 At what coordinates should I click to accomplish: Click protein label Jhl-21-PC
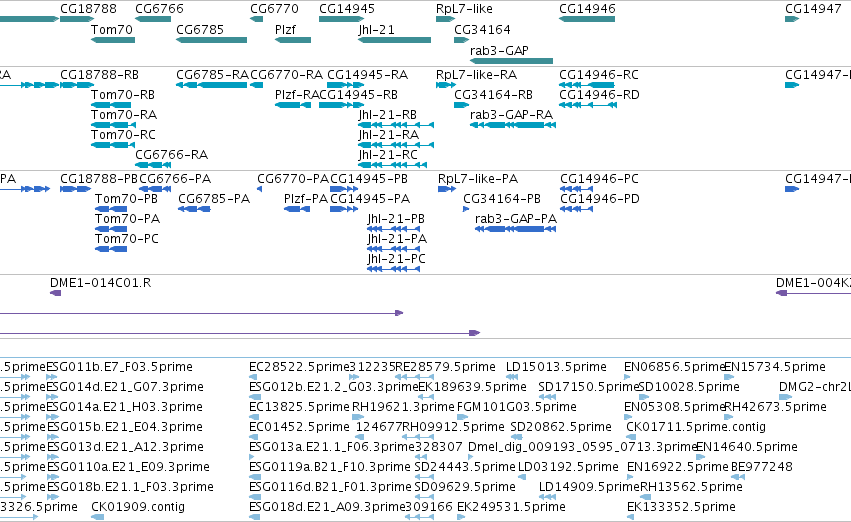pos(396,259)
